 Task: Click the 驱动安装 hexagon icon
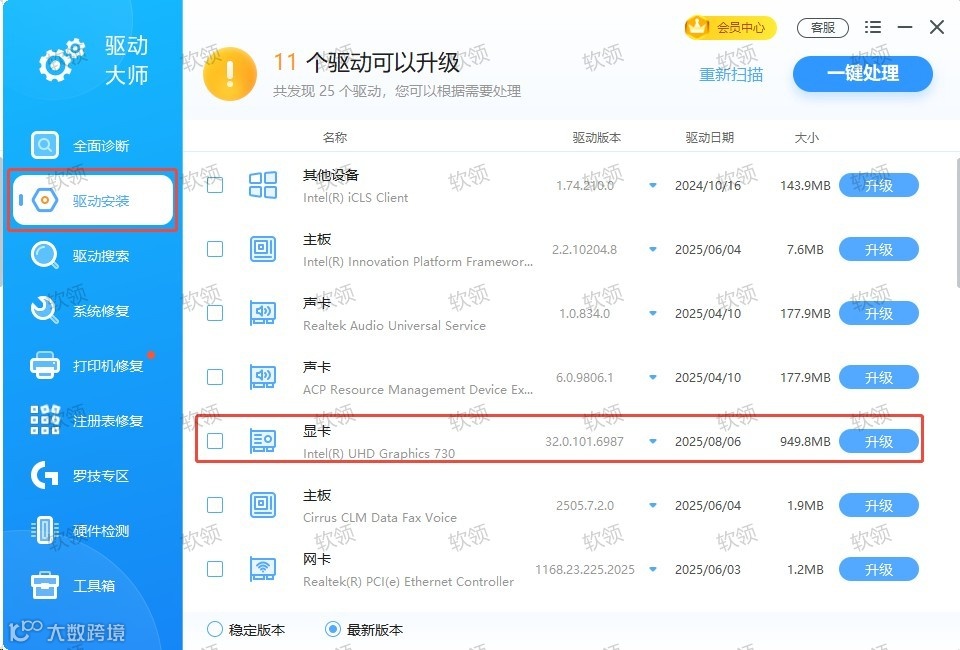click(x=45, y=200)
